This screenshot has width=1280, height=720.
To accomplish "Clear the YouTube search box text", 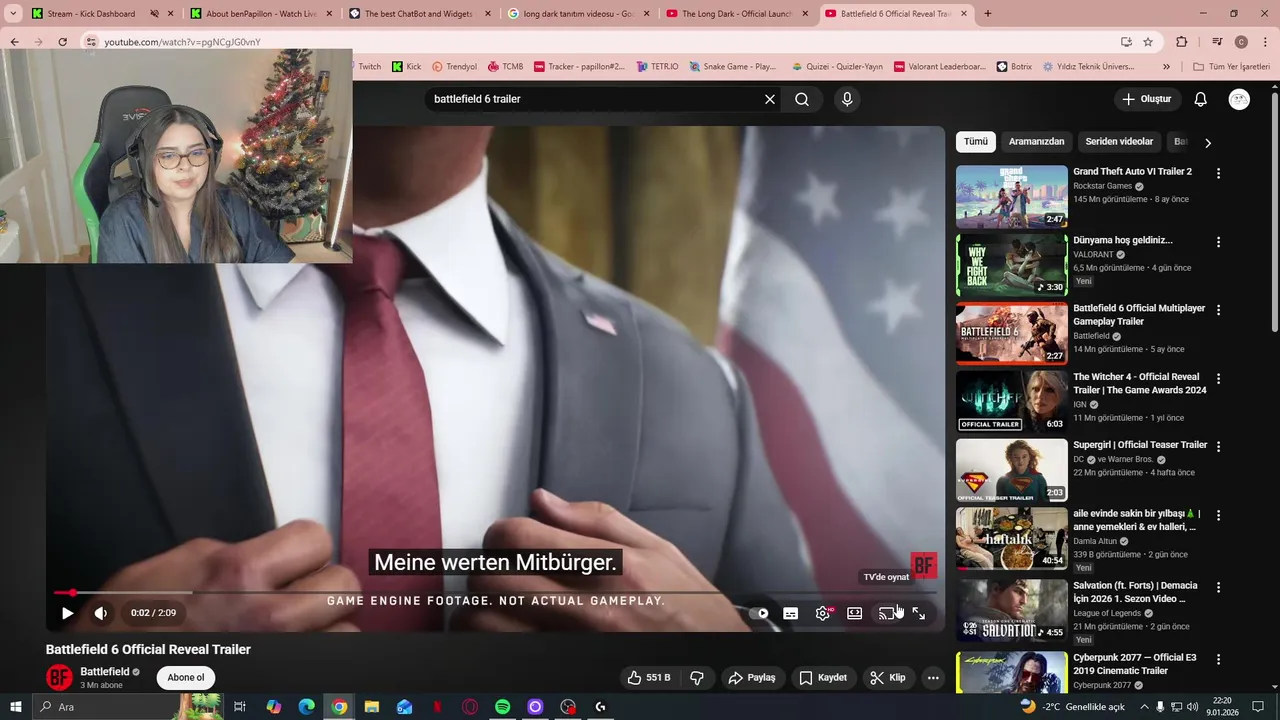I will coord(770,99).
